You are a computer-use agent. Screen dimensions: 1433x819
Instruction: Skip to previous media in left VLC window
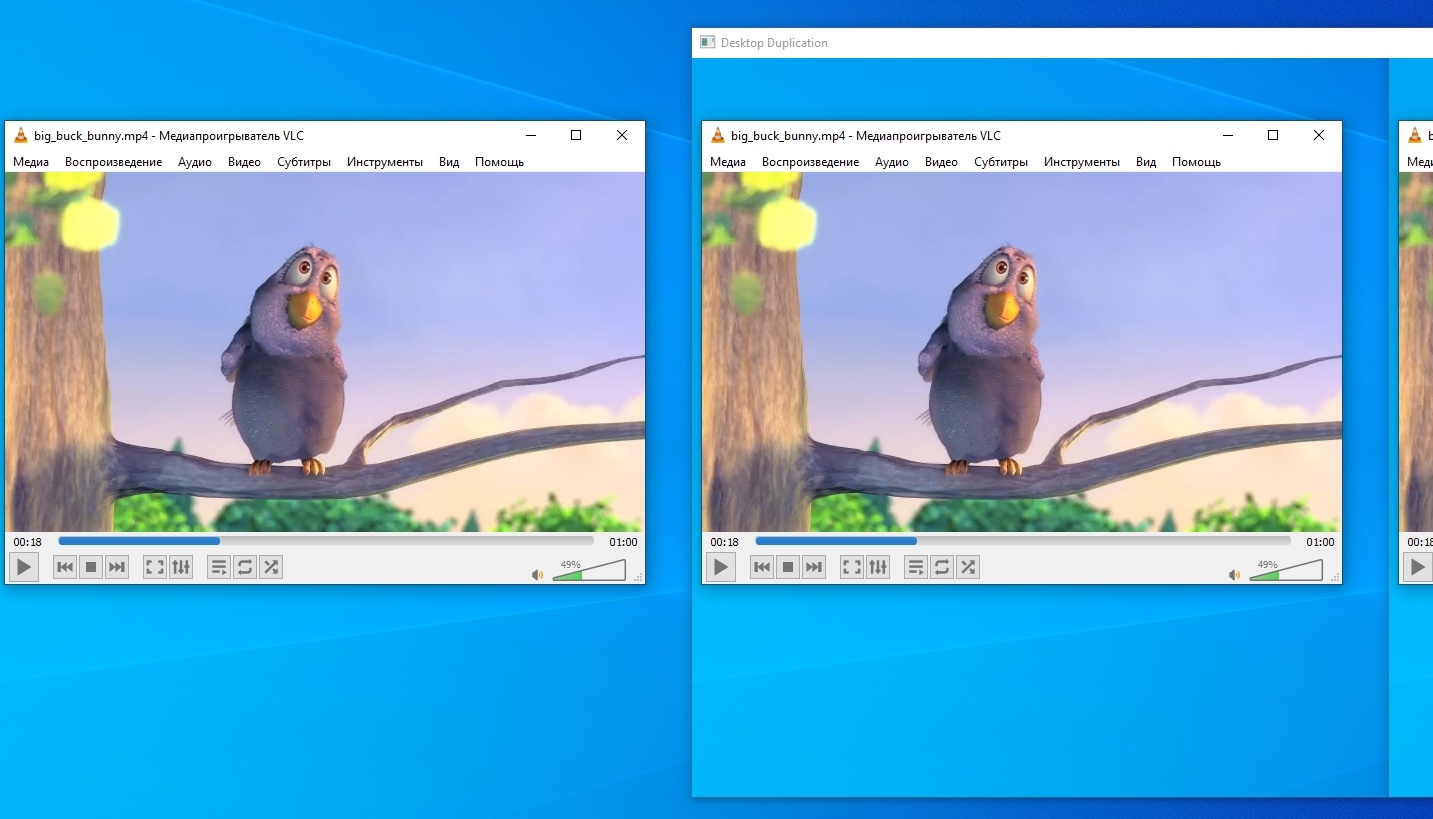65,568
